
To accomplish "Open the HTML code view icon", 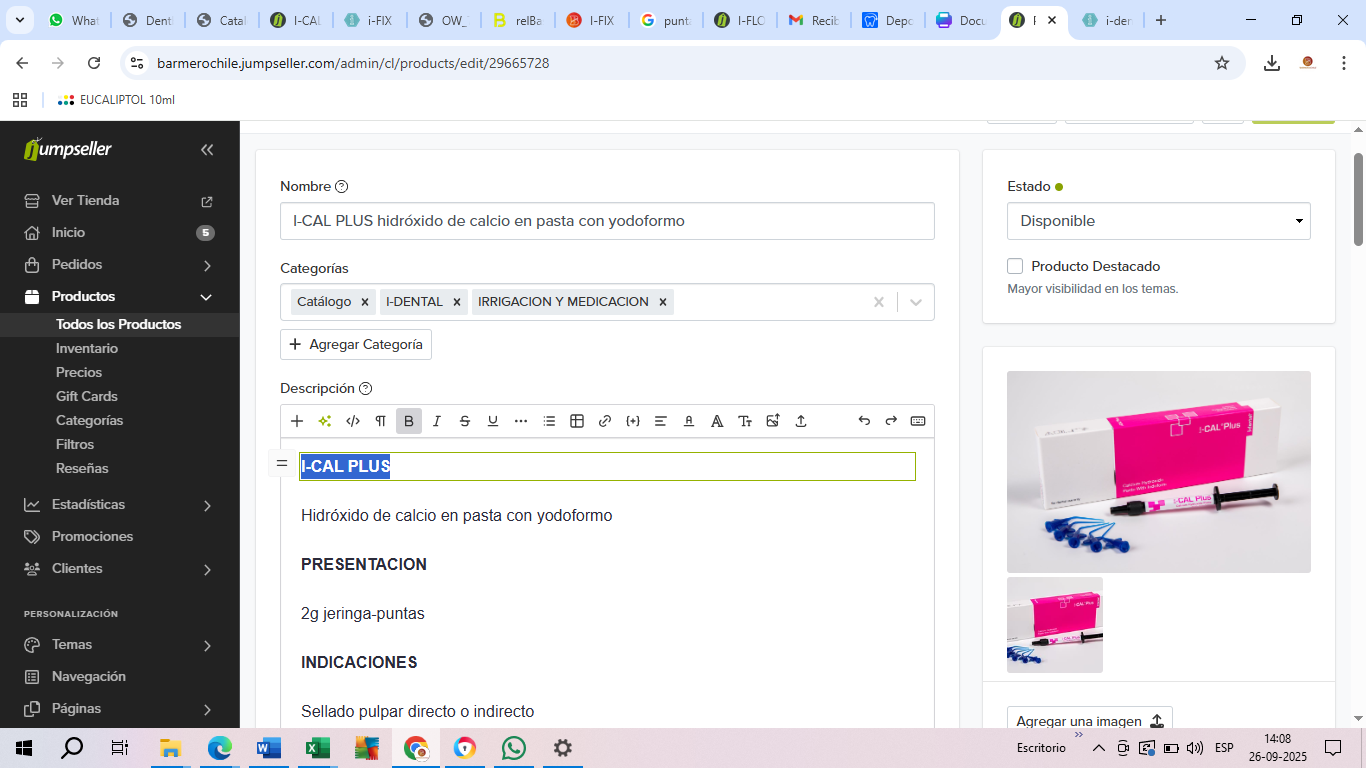I will pos(352,421).
